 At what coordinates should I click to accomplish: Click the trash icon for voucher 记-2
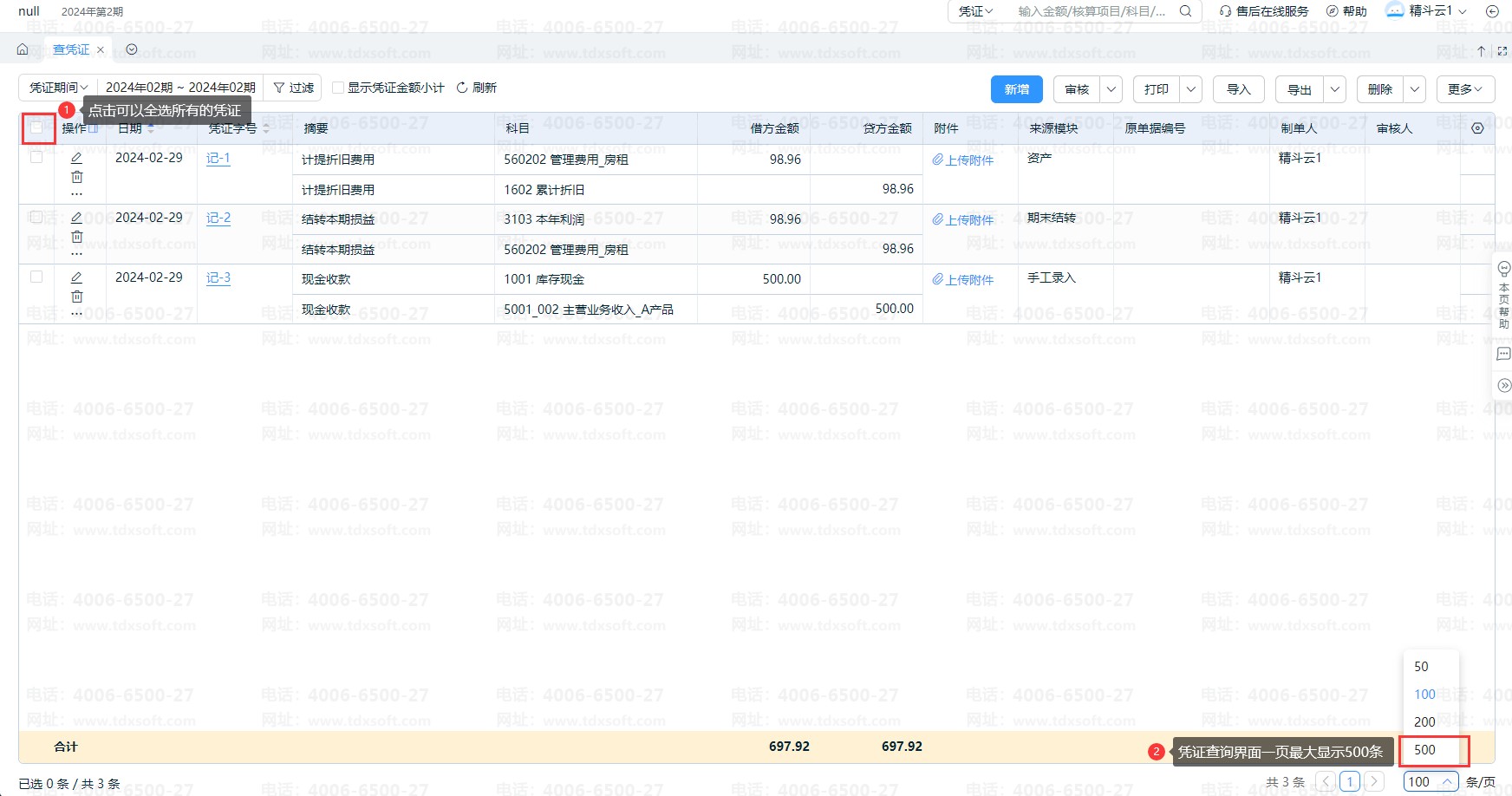click(76, 237)
